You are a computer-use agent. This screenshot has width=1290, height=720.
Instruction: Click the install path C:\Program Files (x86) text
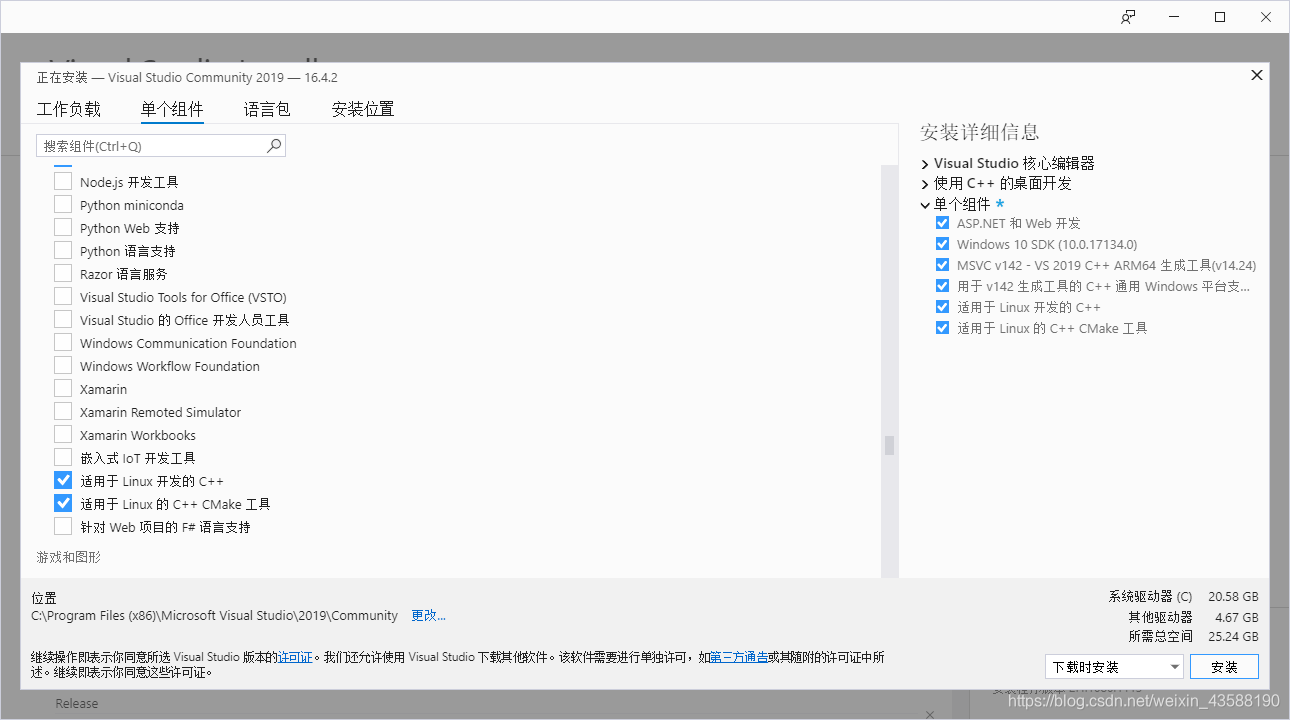[215, 615]
